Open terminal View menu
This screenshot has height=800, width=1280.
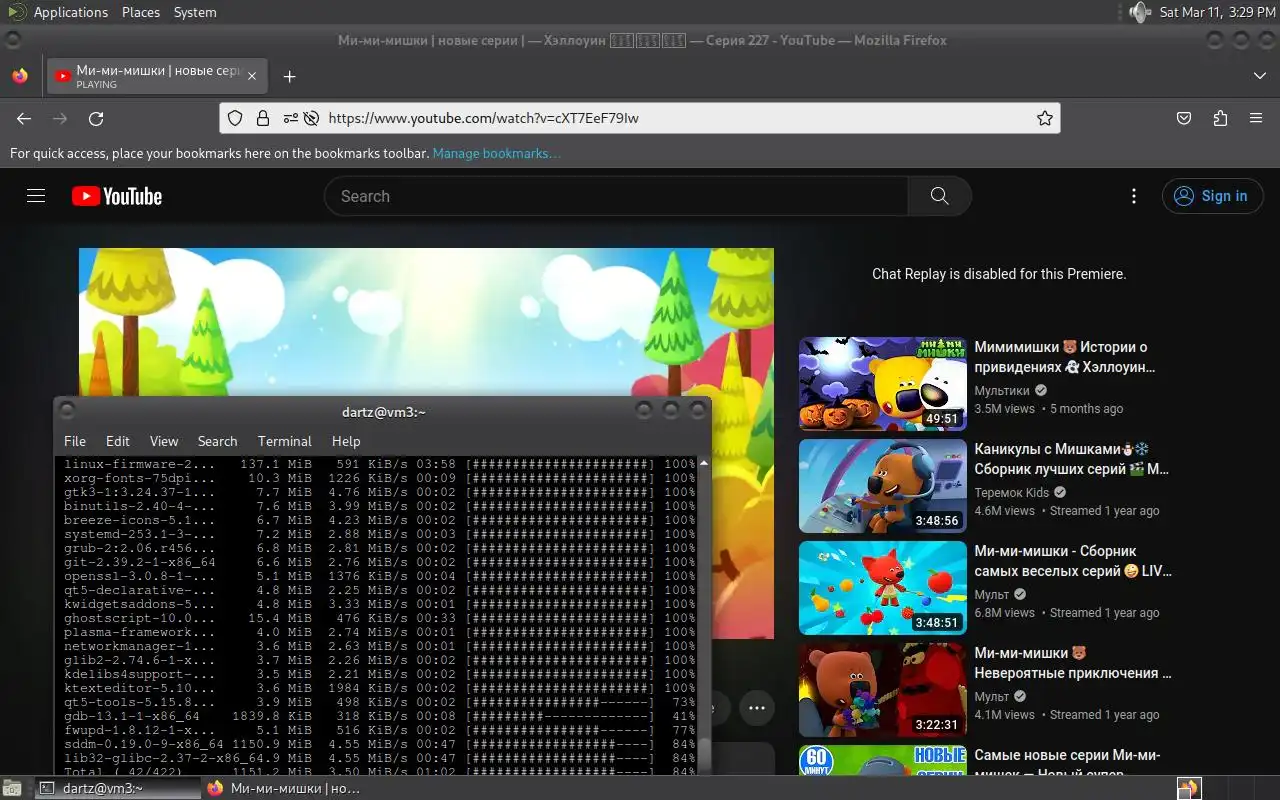(x=164, y=441)
